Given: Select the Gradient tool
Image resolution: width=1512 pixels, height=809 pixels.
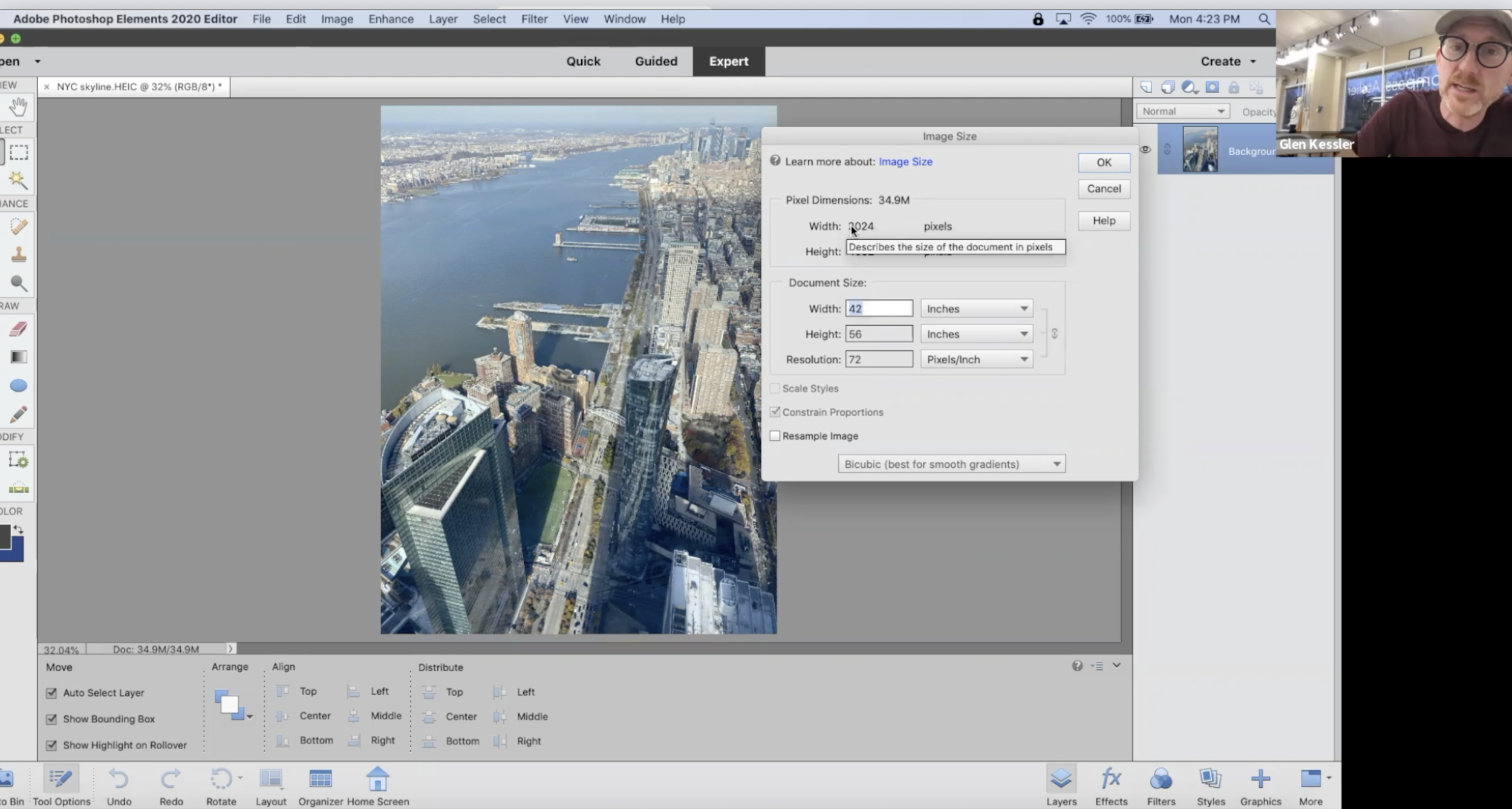Looking at the screenshot, I should pos(18,357).
